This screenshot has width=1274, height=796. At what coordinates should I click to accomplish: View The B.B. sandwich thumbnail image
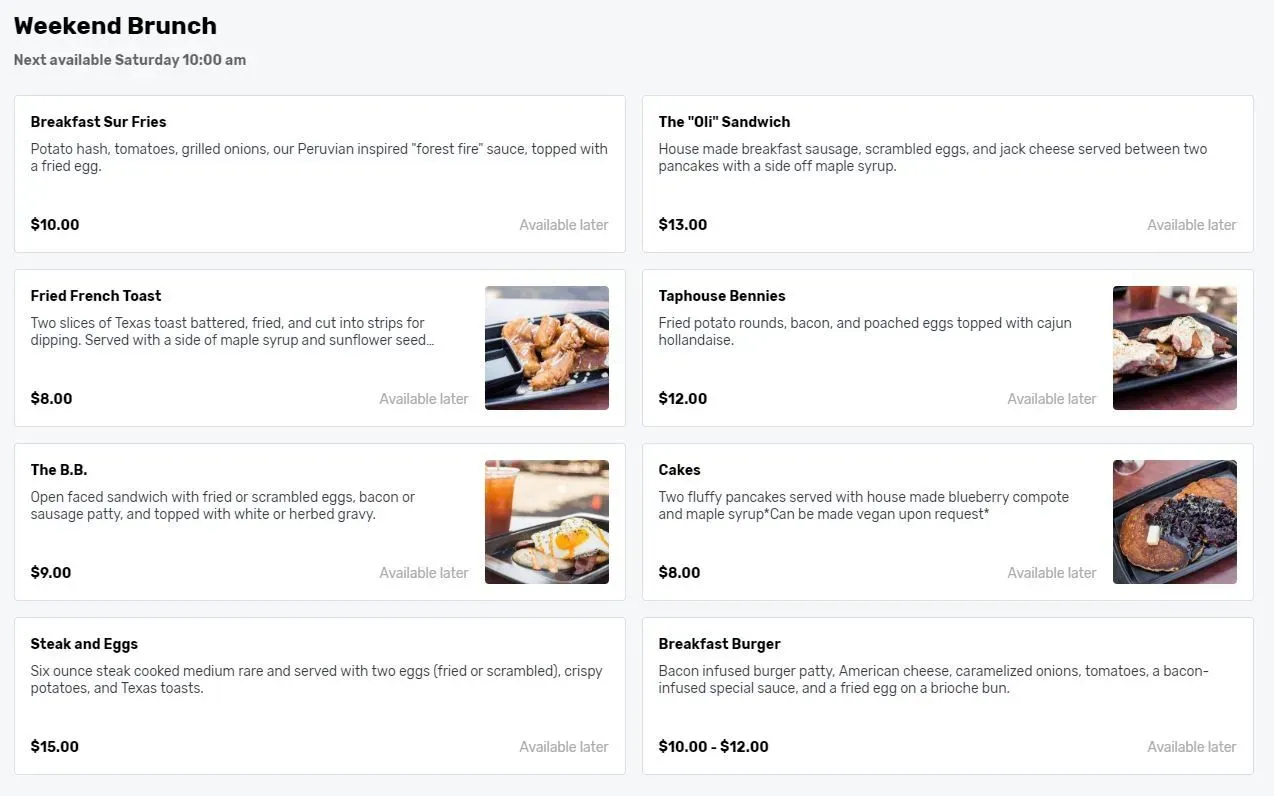[x=547, y=522]
